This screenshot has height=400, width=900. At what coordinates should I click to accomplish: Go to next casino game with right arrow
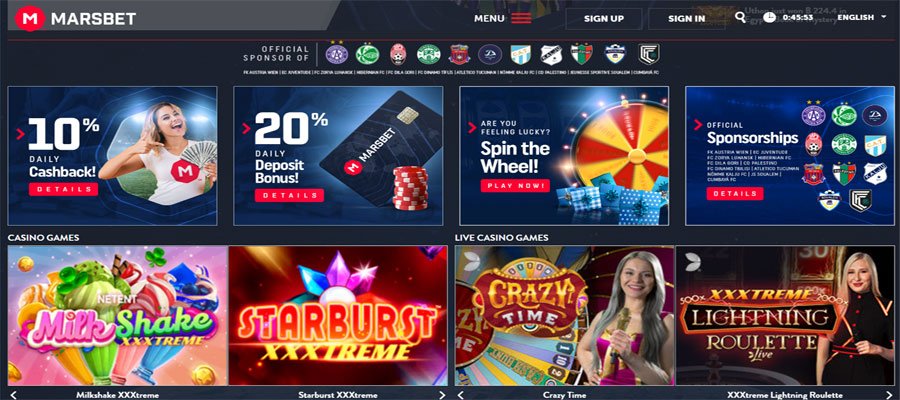442,395
